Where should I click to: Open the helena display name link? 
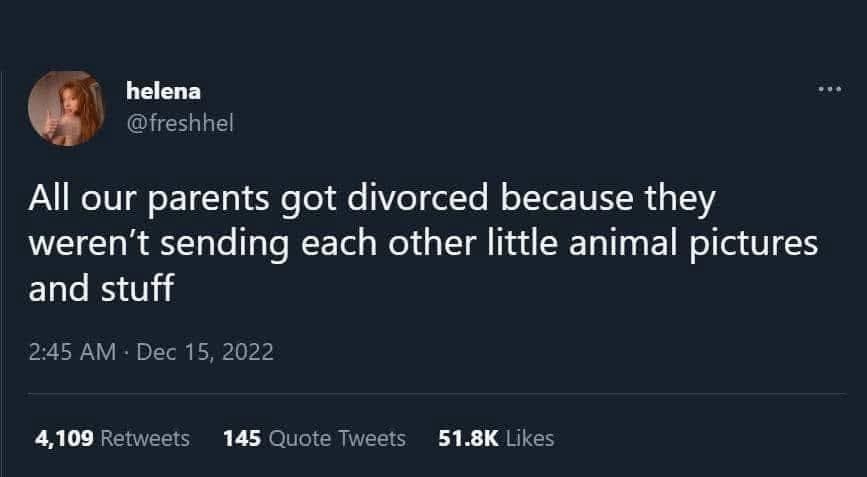[164, 91]
